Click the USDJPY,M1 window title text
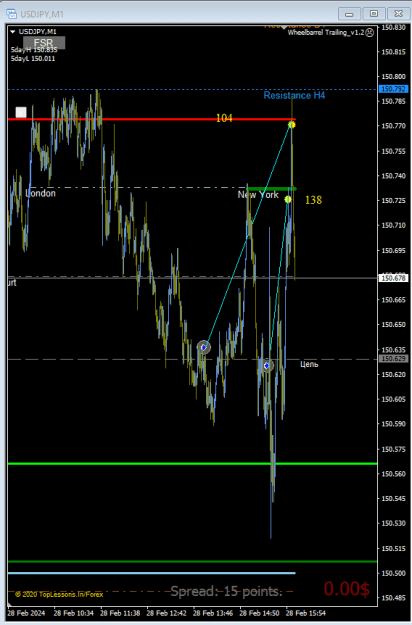This screenshot has height=625, width=412. [x=42, y=14]
